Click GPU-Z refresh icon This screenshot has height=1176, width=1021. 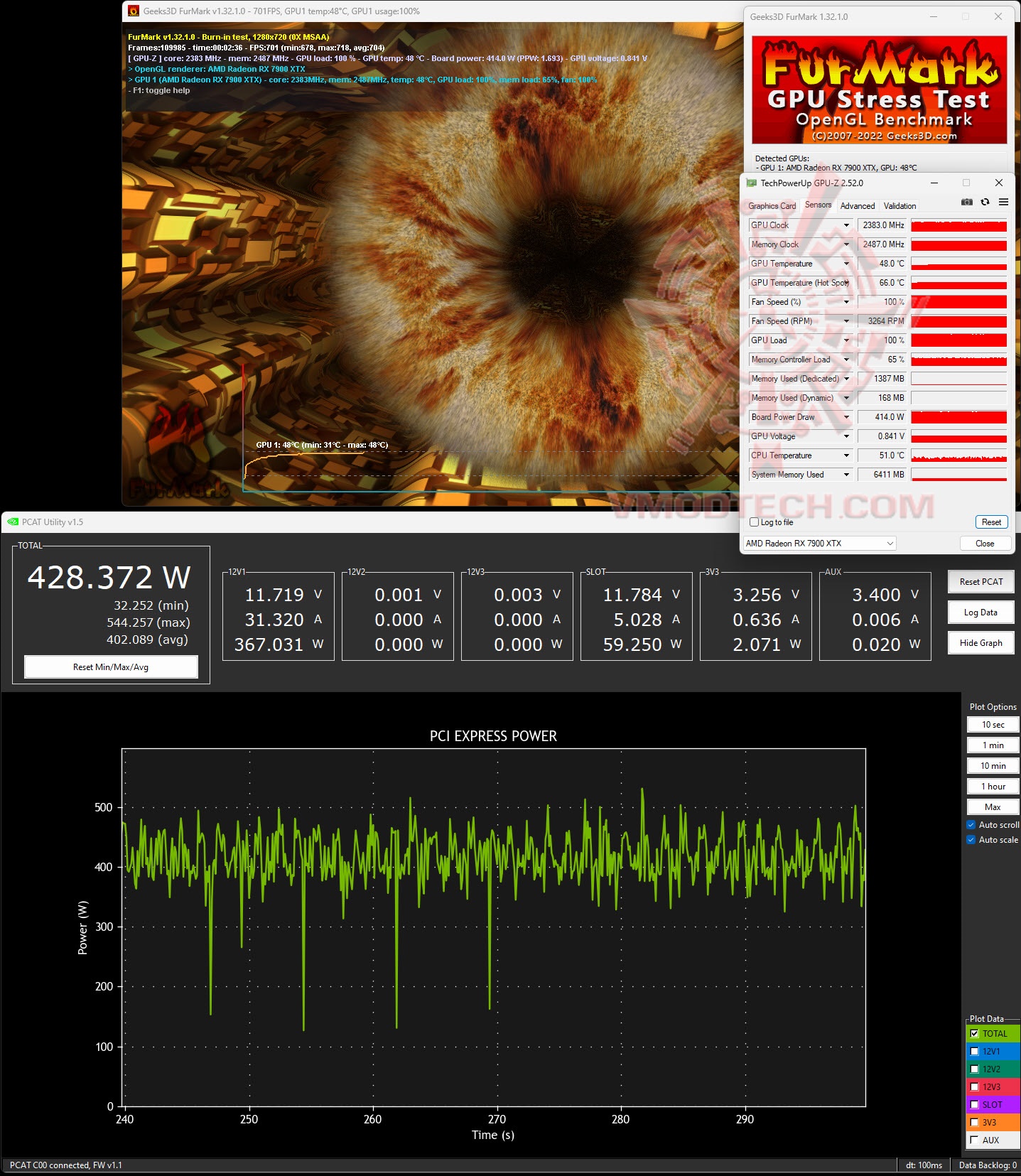(x=985, y=203)
